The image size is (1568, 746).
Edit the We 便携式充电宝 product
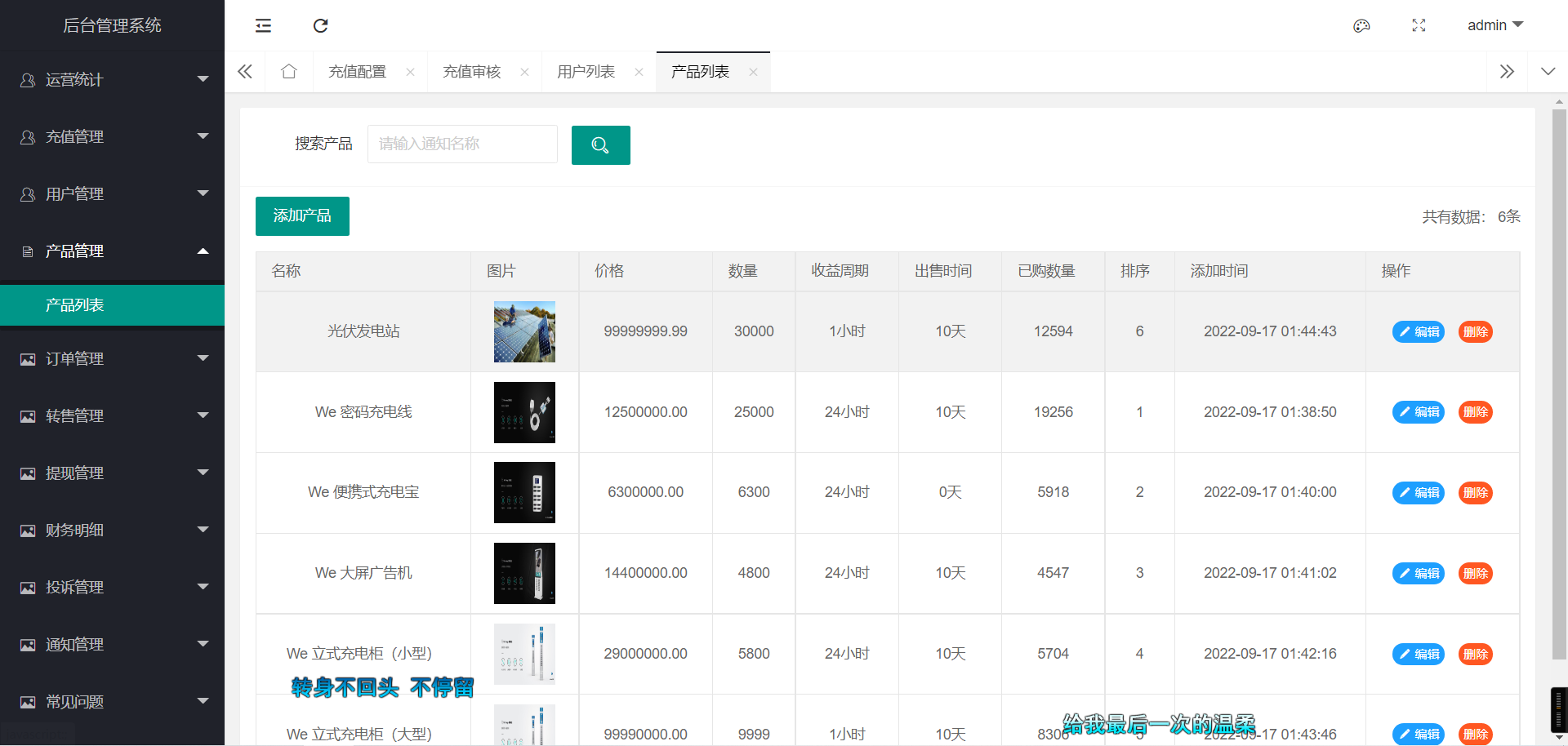coord(1419,493)
